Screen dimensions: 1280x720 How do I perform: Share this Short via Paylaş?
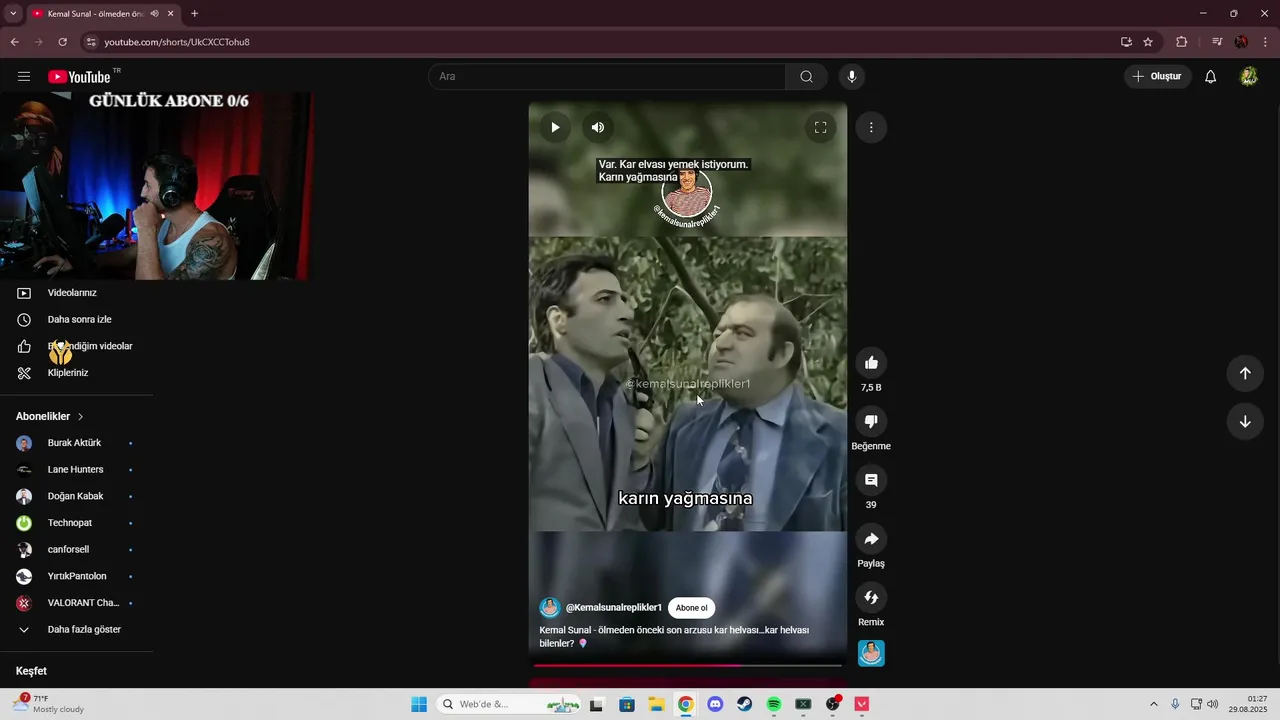(871, 539)
